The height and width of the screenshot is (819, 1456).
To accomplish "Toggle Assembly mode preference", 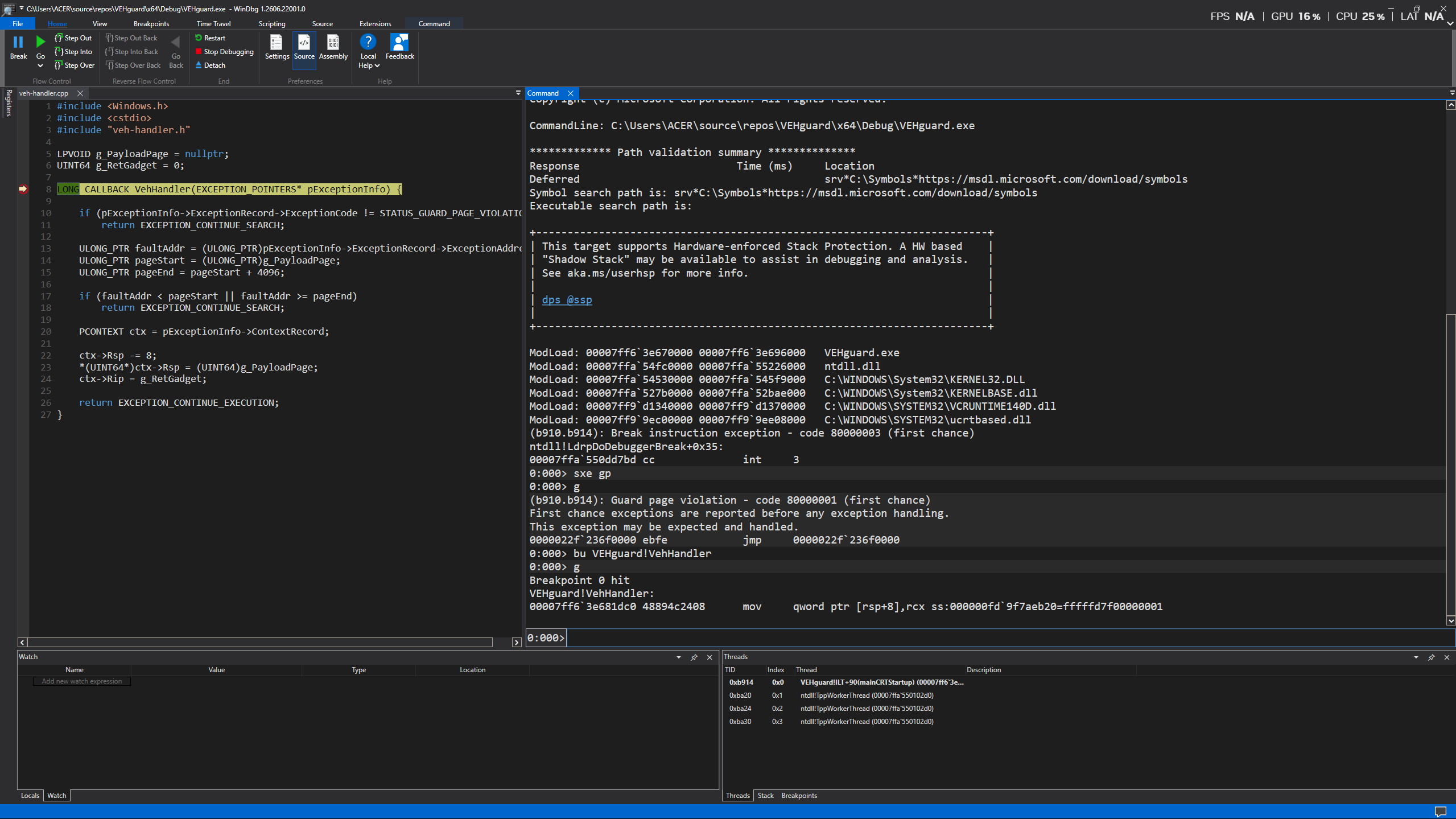I will click(333, 47).
